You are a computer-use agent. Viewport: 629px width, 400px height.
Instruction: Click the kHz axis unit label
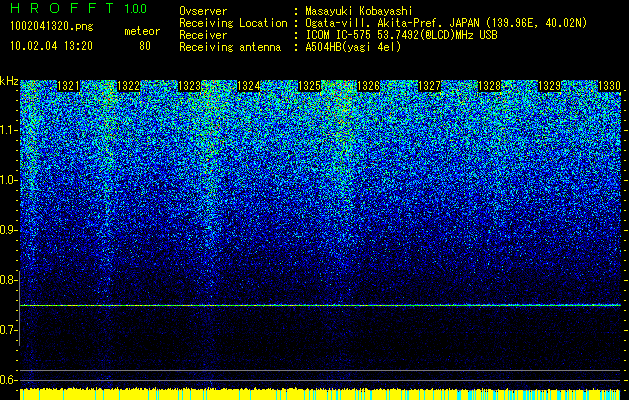point(9,81)
